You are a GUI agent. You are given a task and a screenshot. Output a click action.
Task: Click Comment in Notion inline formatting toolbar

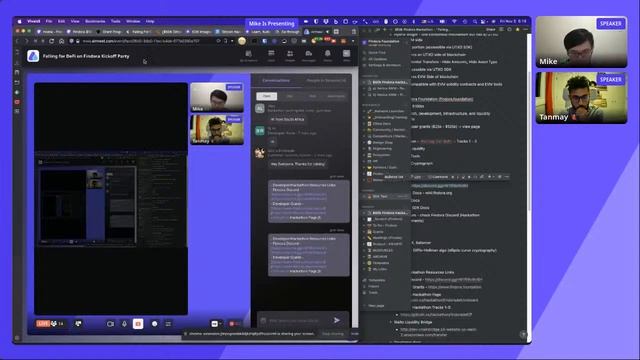pyautogui.click(x=438, y=177)
